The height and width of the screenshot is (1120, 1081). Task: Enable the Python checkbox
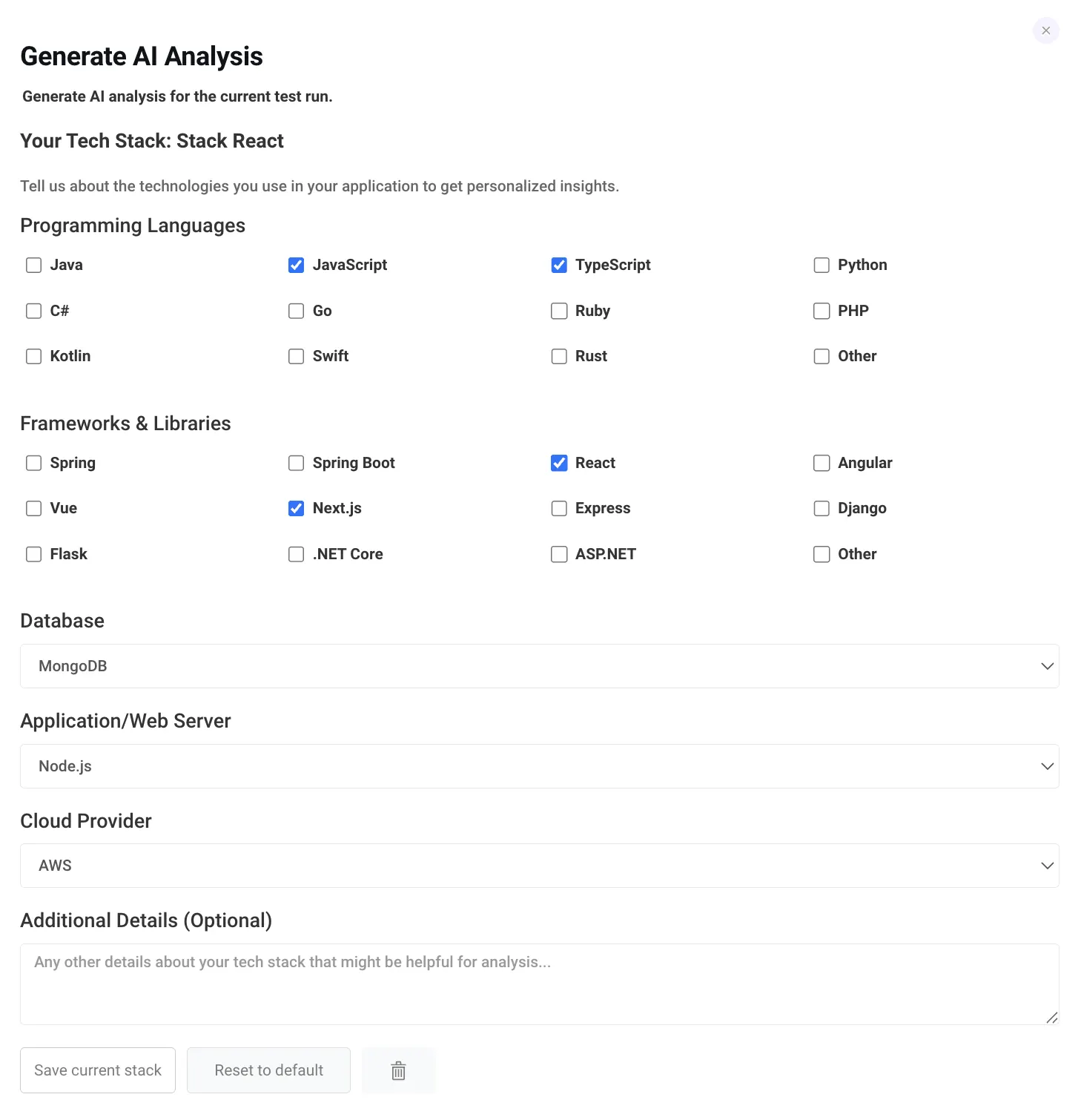pos(822,266)
